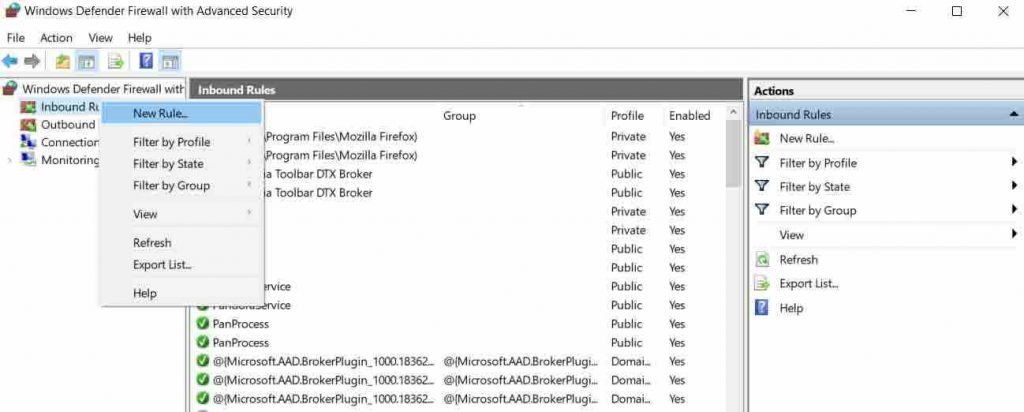1024x412 pixels.
Task: Open the File menu
Action: pyautogui.click(x=15, y=38)
